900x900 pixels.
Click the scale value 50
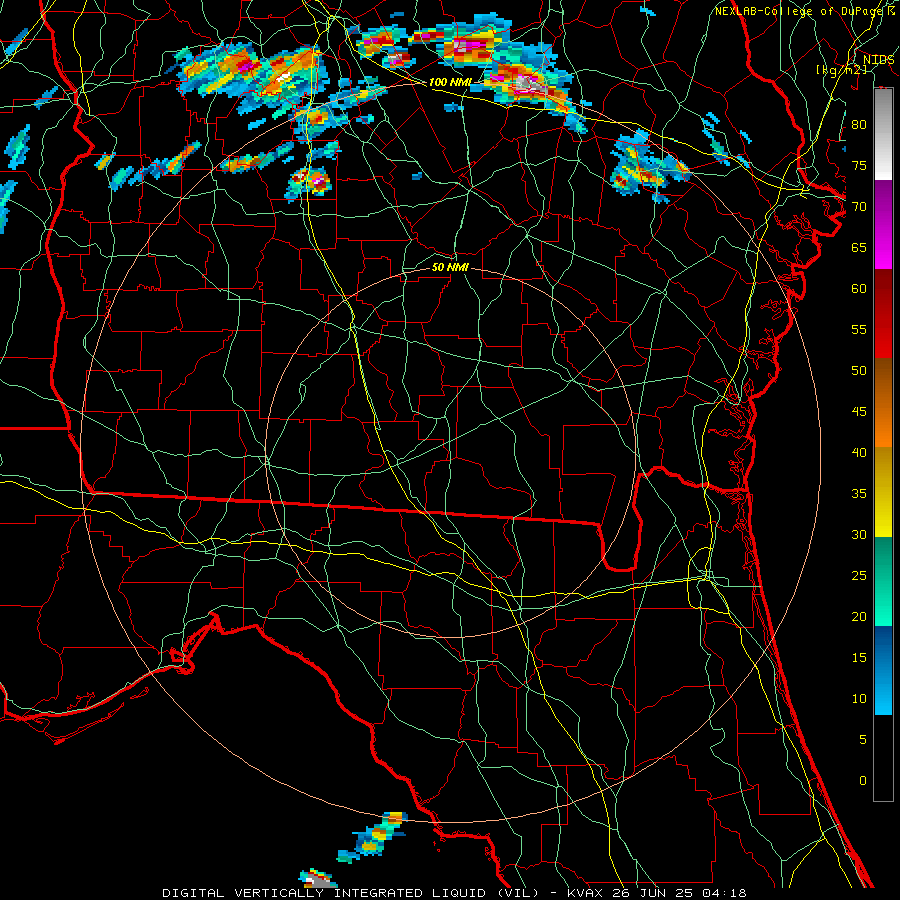[x=859, y=370]
